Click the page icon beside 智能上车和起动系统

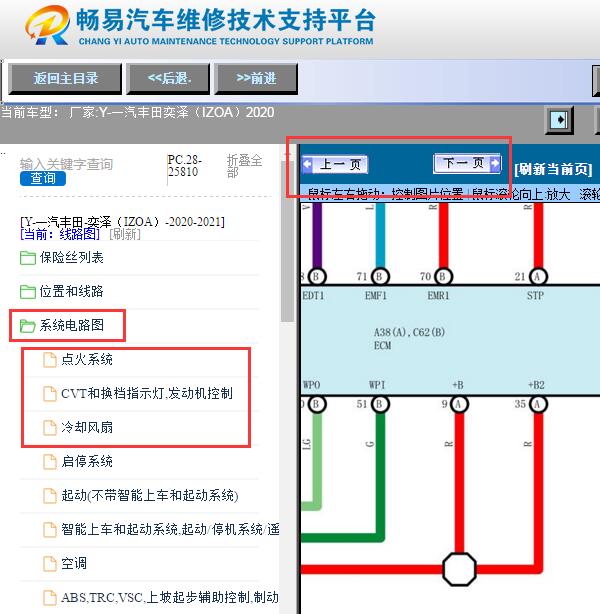click(49, 530)
